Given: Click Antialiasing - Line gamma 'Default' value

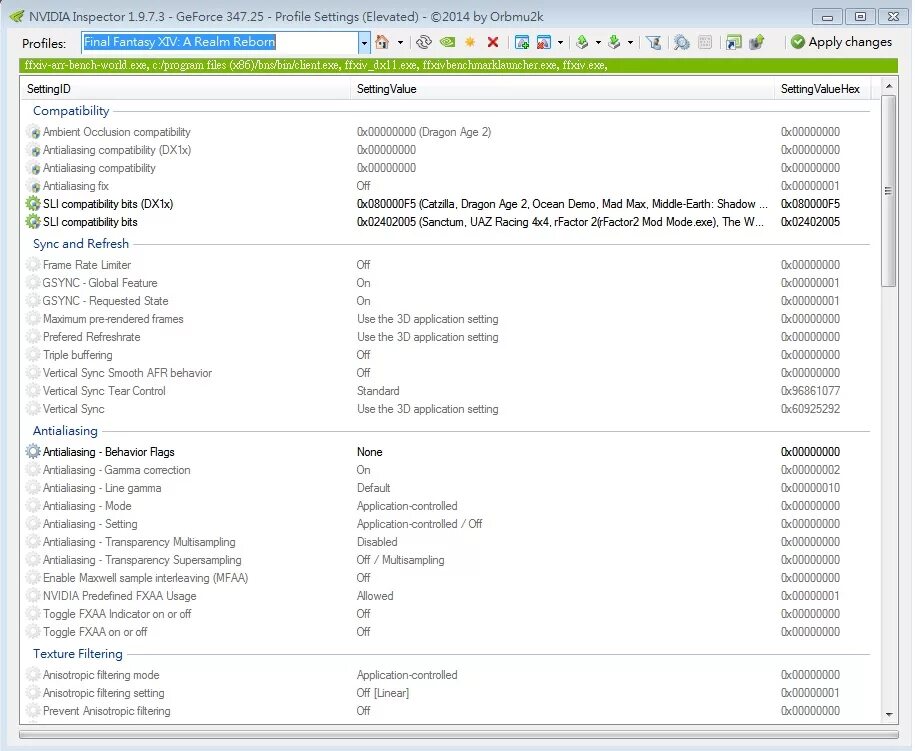Looking at the screenshot, I should click(373, 488).
